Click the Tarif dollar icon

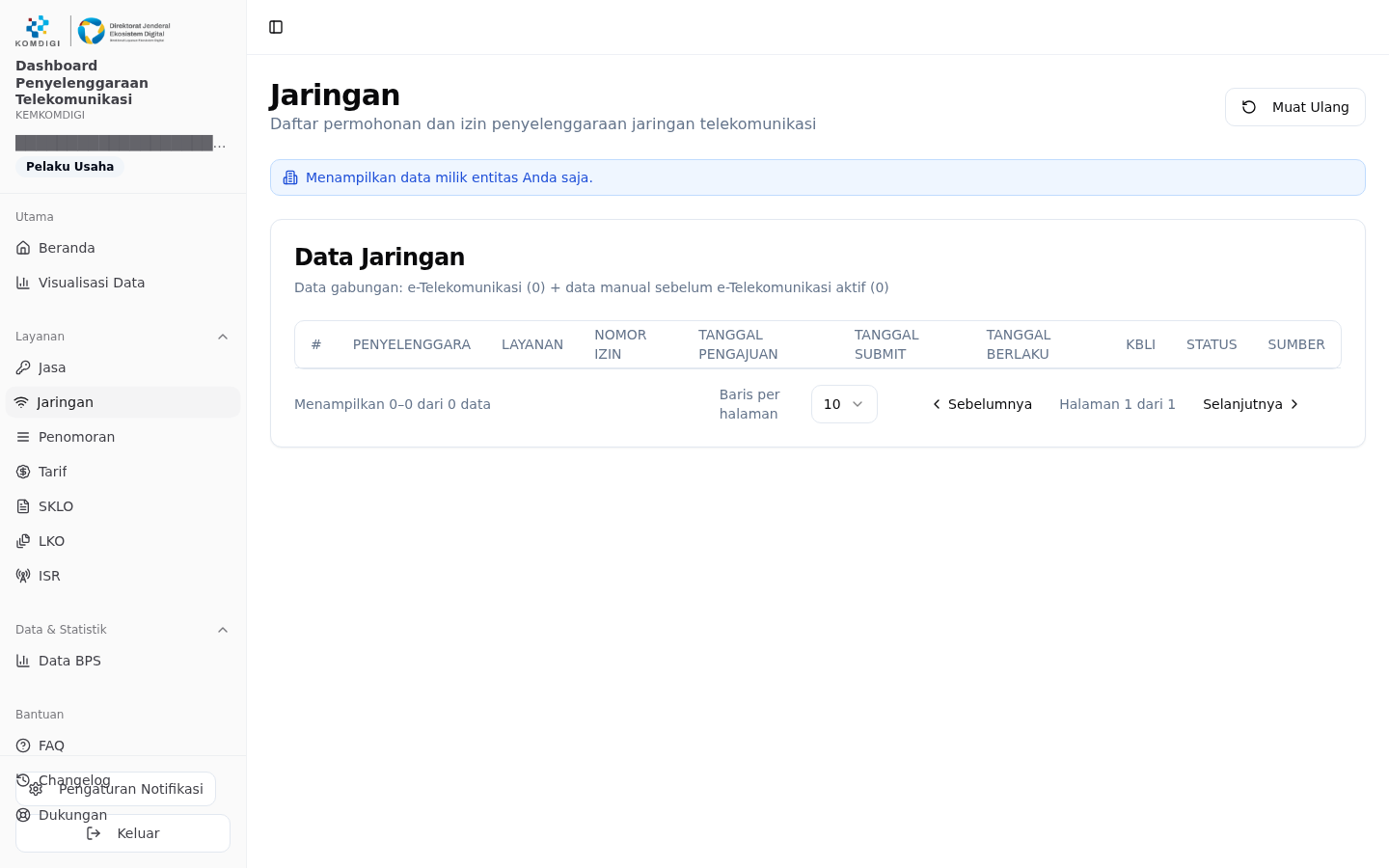23,472
